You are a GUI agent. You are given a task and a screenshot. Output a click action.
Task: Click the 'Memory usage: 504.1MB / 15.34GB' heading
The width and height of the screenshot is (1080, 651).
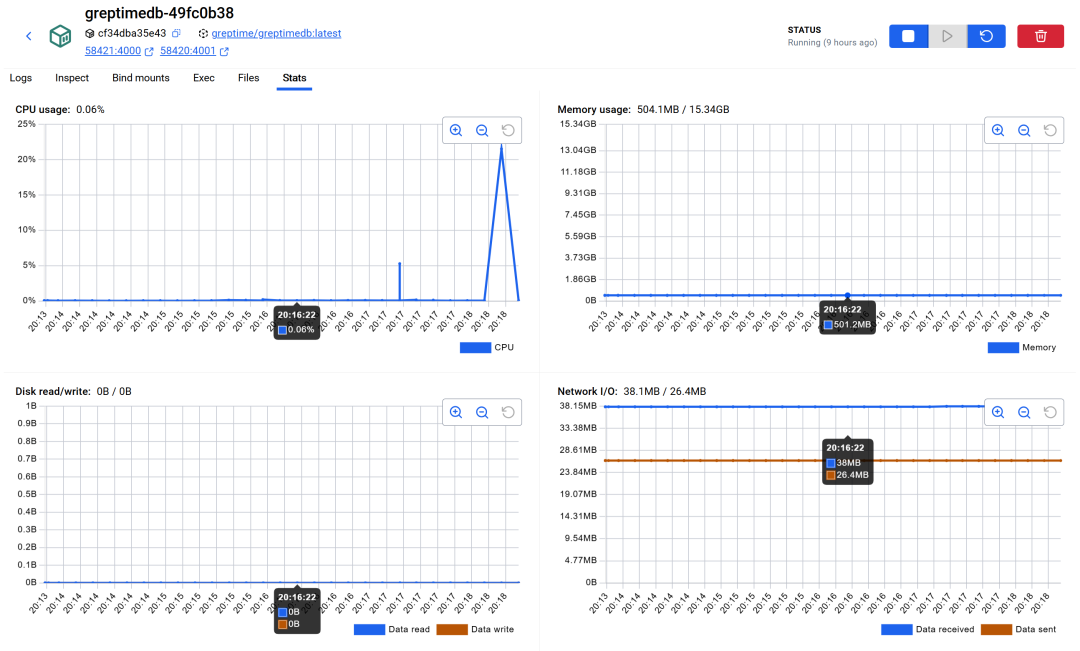(x=643, y=110)
